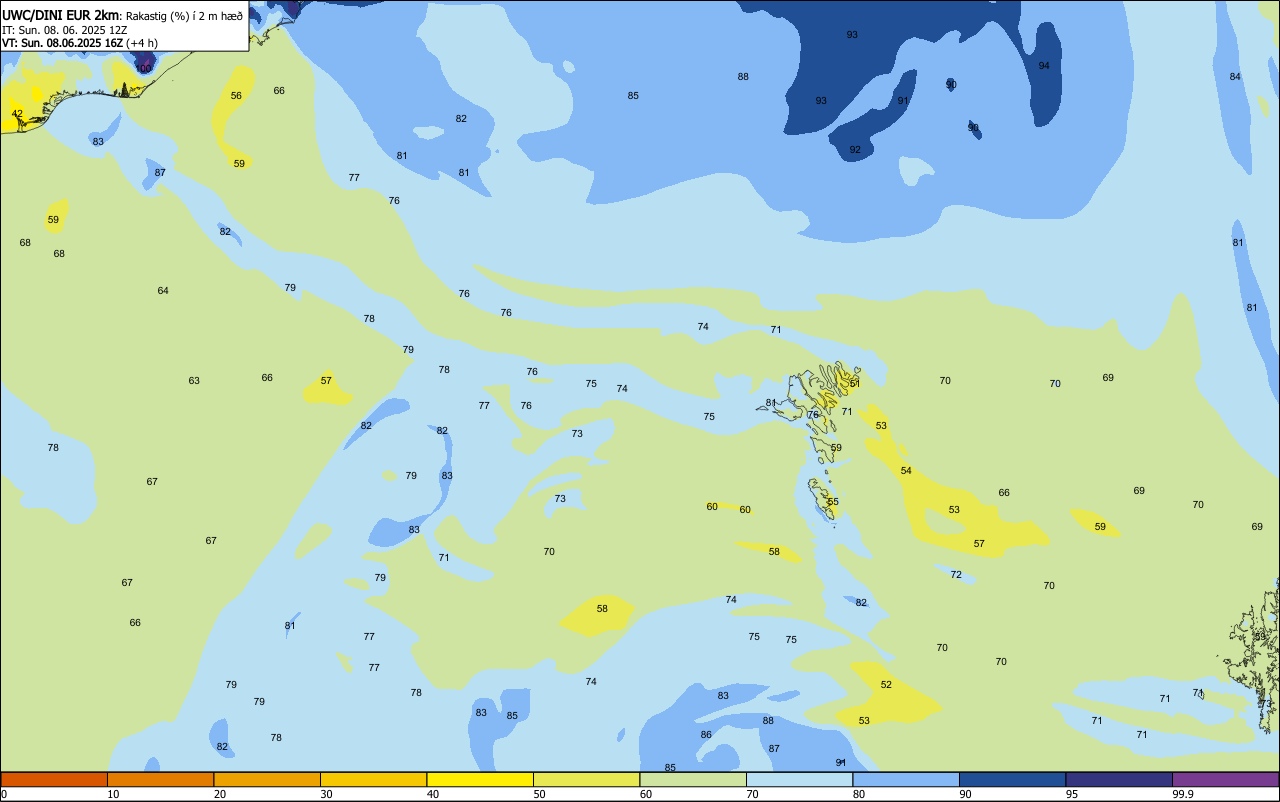Screen dimensions: 1280x802
Task: Select the 90–95 dark blue legend swatch
Action: click(1012, 779)
